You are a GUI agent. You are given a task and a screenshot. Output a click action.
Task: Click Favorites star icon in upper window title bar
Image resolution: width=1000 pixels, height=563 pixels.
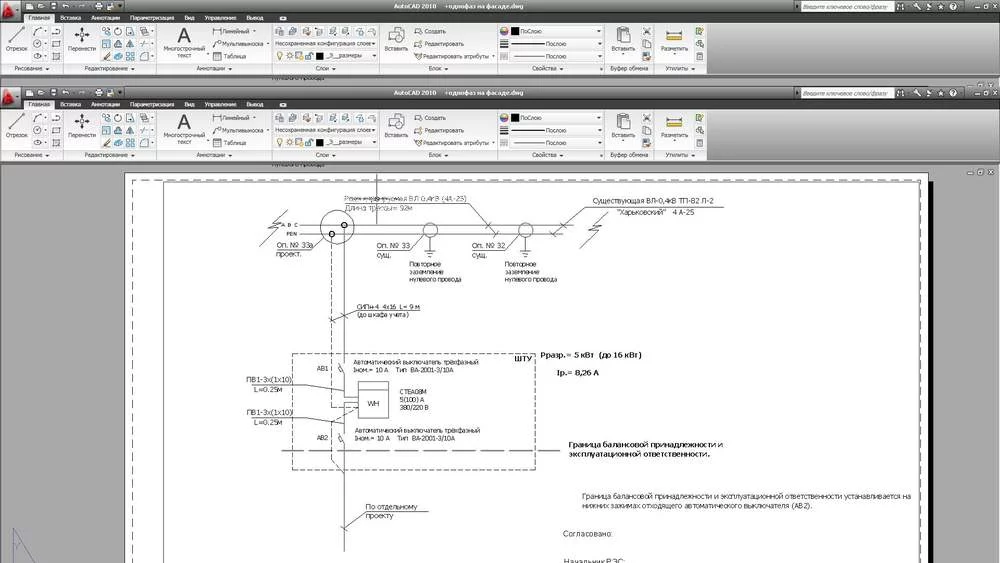tap(940, 6)
